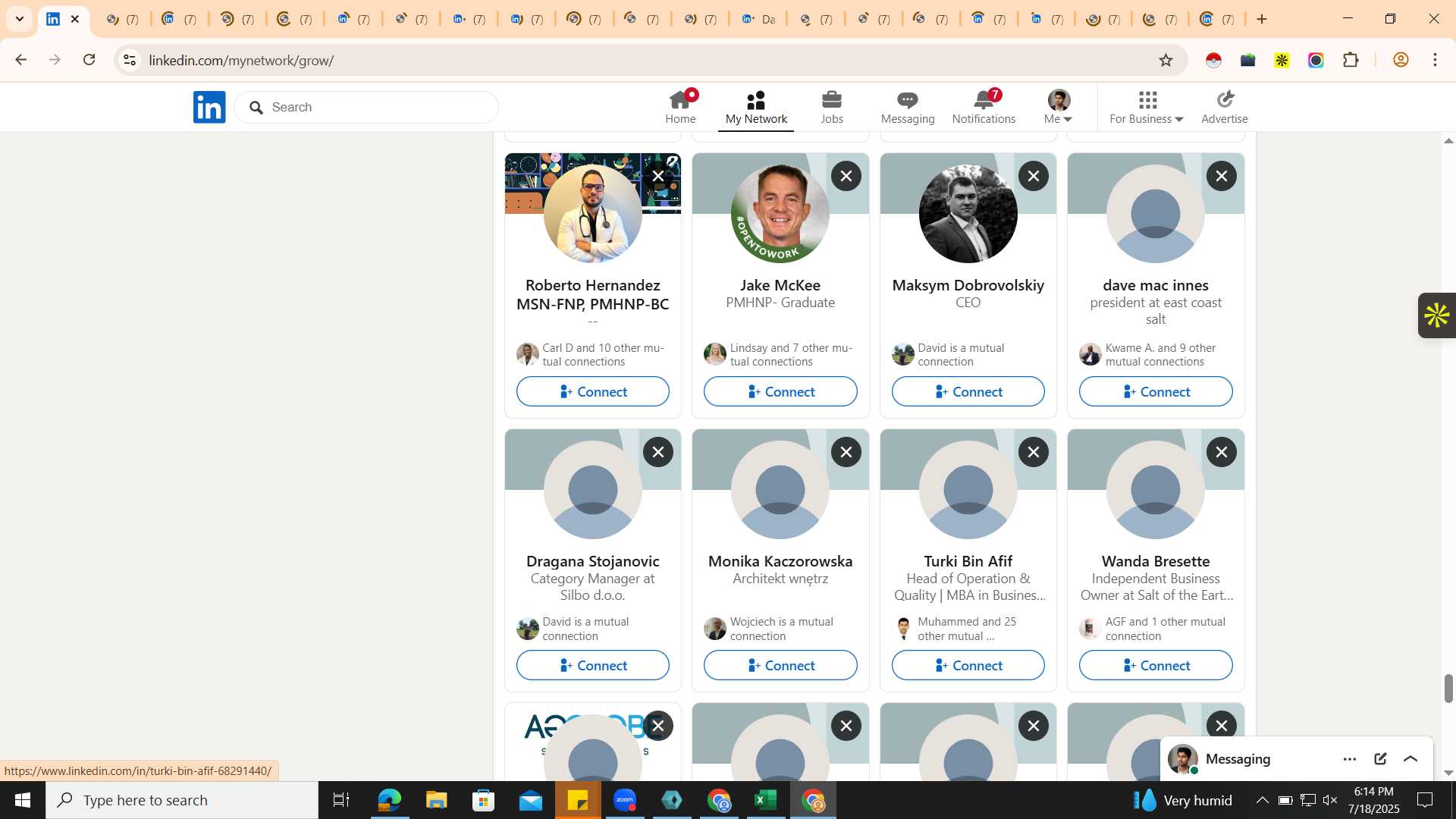Click the browser address bar URL

[x=241, y=60]
